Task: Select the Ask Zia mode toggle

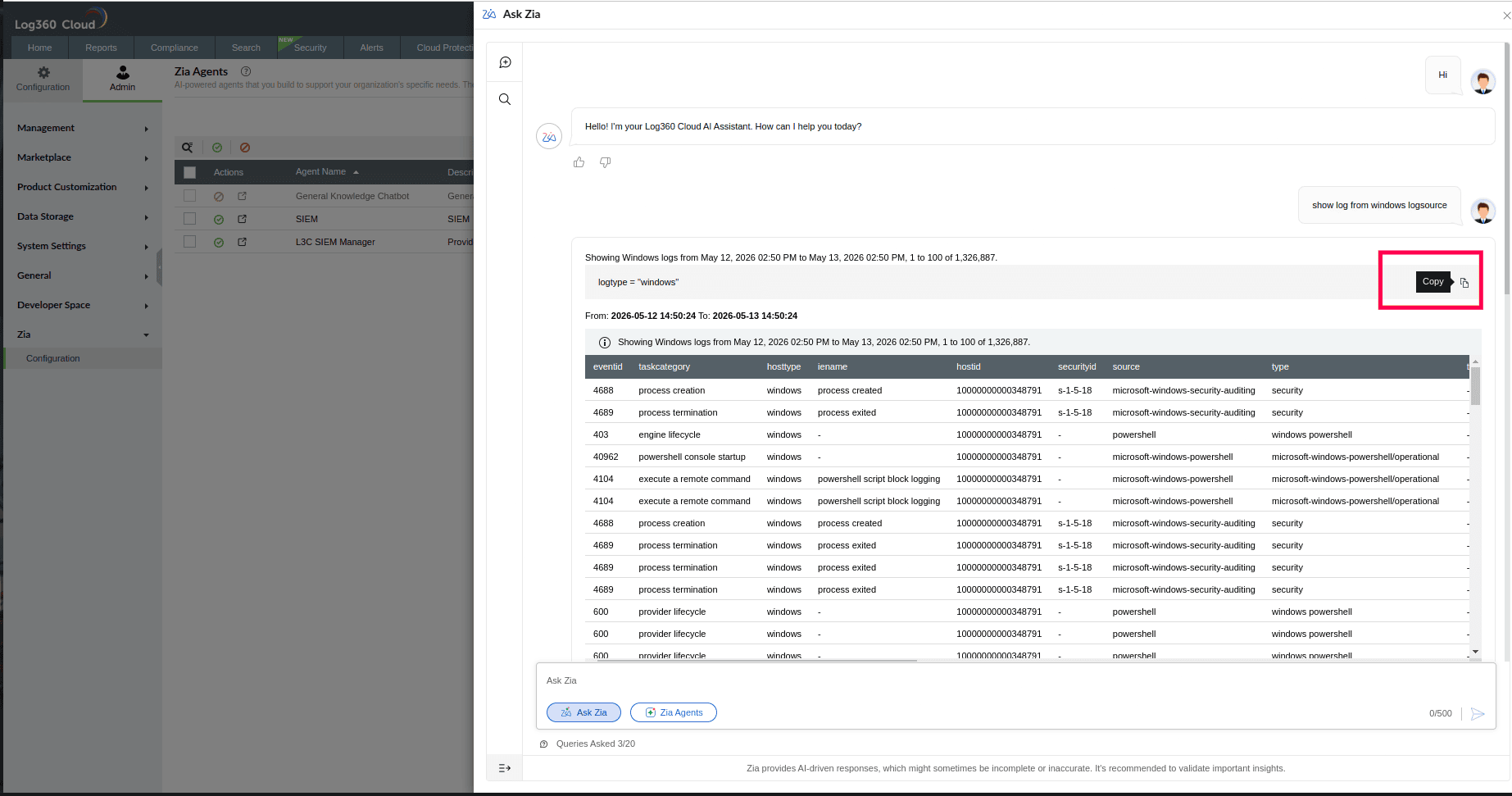Action: pyautogui.click(x=583, y=712)
